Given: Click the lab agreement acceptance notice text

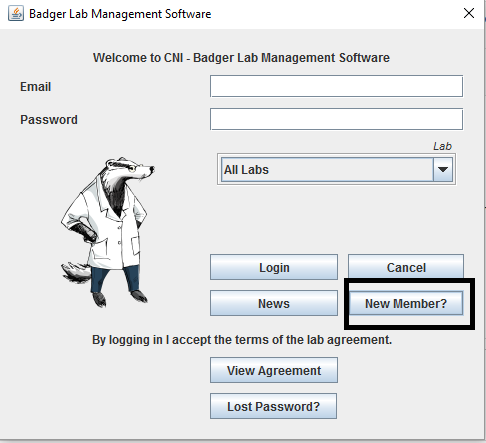Looking at the screenshot, I should [242, 340].
